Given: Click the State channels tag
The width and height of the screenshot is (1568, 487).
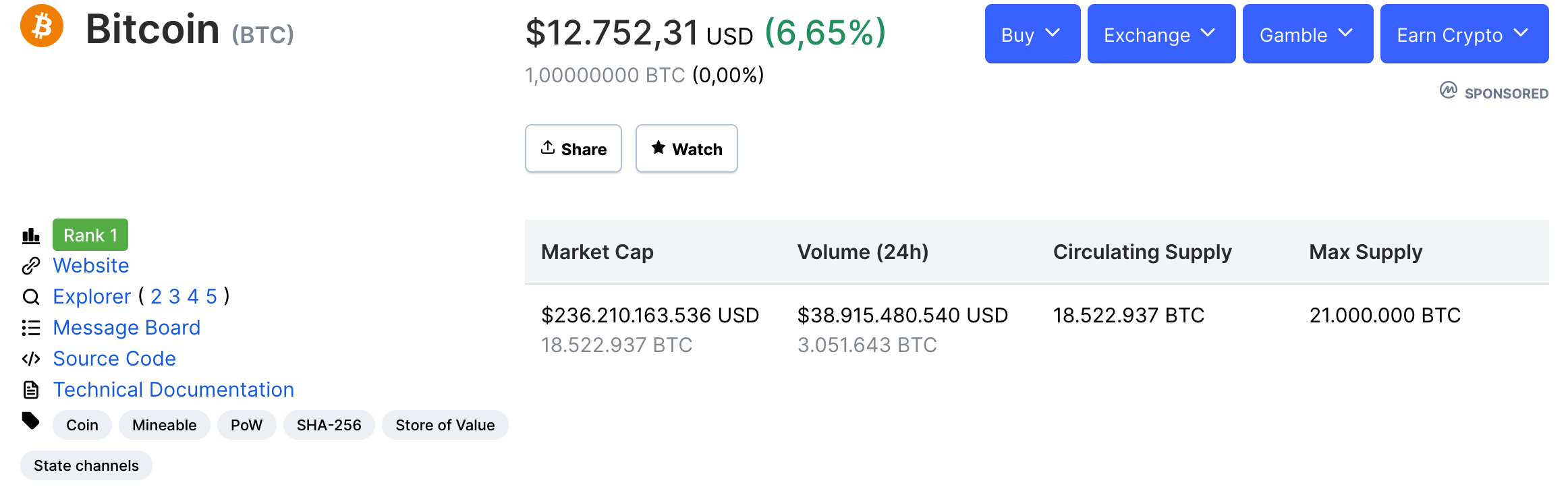Looking at the screenshot, I should point(86,465).
